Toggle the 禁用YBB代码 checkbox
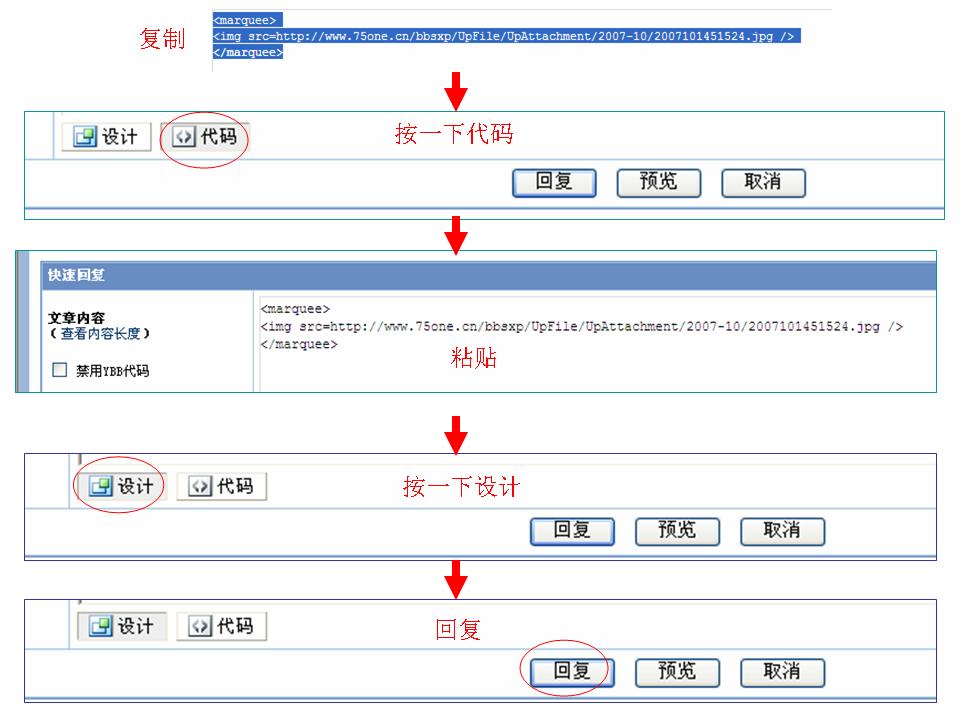Image resolution: width=960 pixels, height=720 pixels. 59,370
